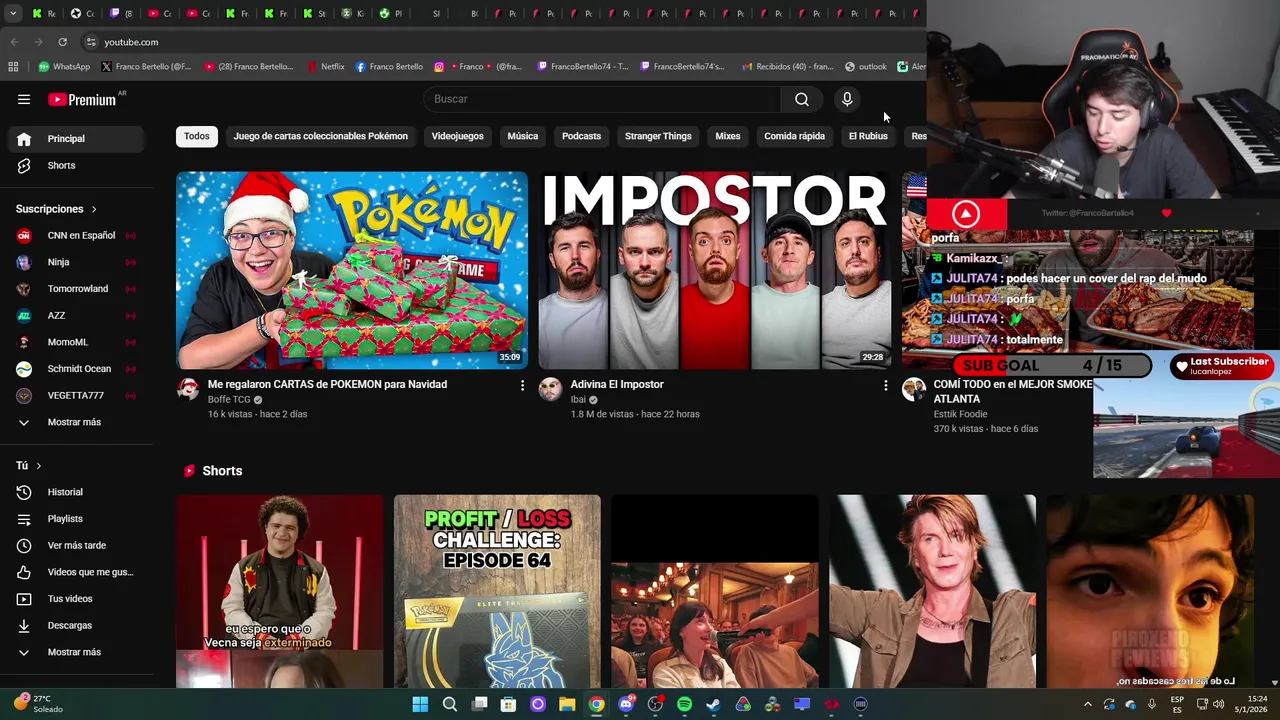
Task: Open the Profit / Loss Challenge short
Action: click(497, 591)
